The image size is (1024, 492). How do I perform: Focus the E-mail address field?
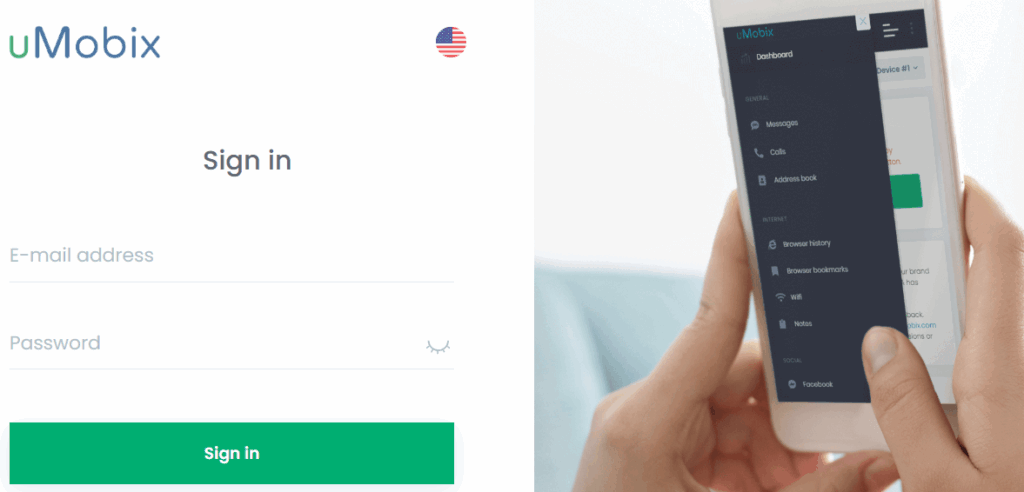pyautogui.click(x=231, y=255)
